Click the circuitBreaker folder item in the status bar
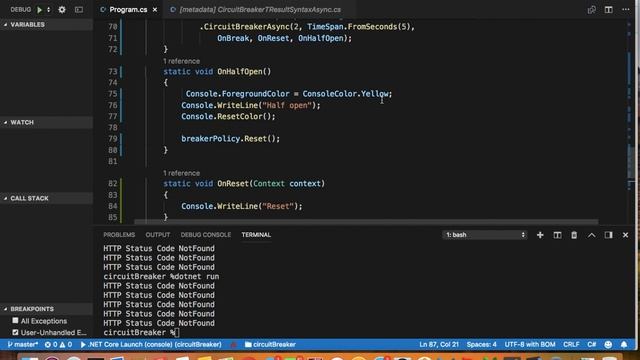The width and height of the screenshot is (640, 360). click(x=270, y=344)
